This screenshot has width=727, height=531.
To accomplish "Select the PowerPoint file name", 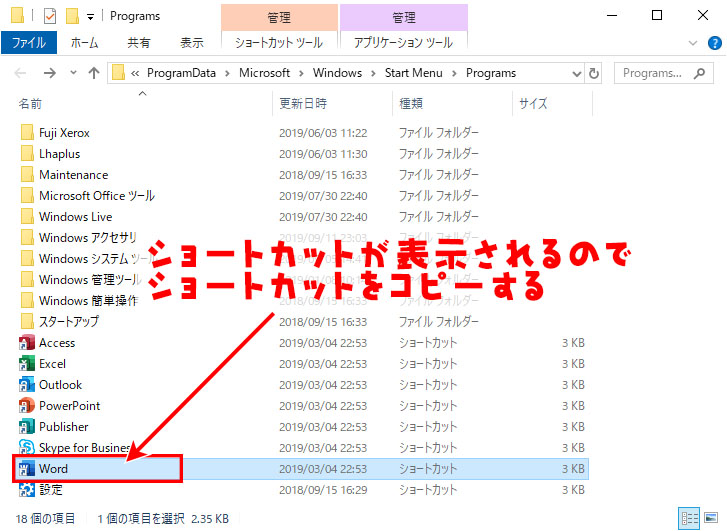I will [x=70, y=406].
